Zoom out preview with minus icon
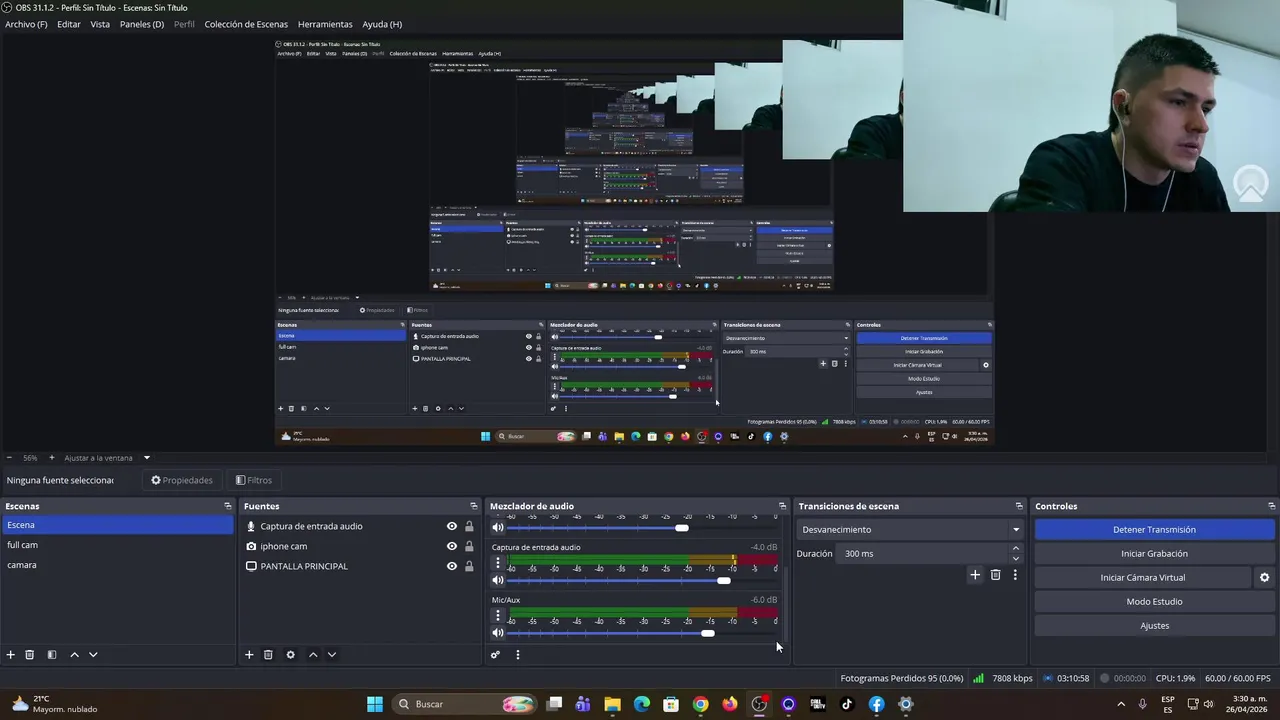This screenshot has height=720, width=1280. 9,458
